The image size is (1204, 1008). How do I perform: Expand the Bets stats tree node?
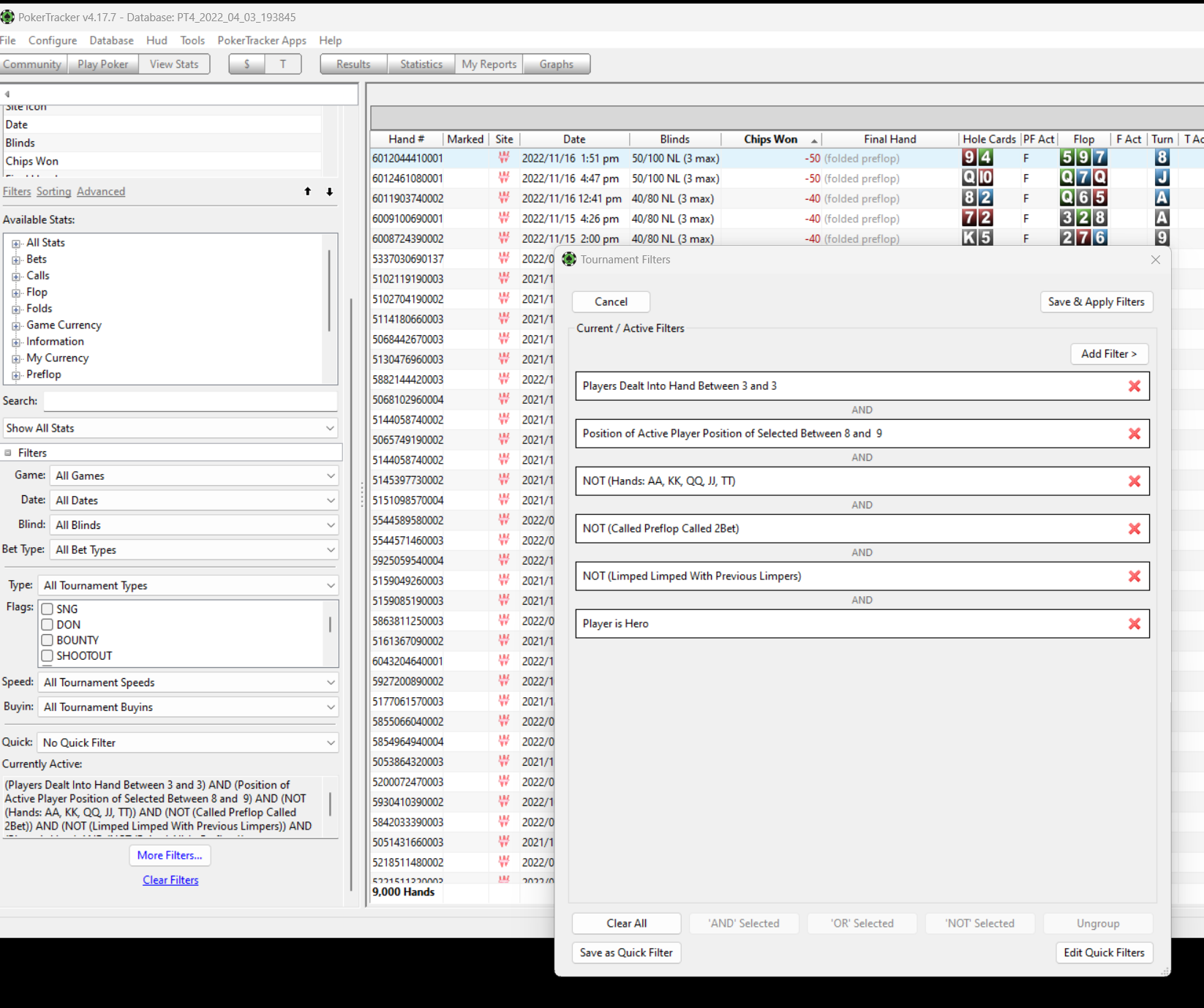[16, 260]
